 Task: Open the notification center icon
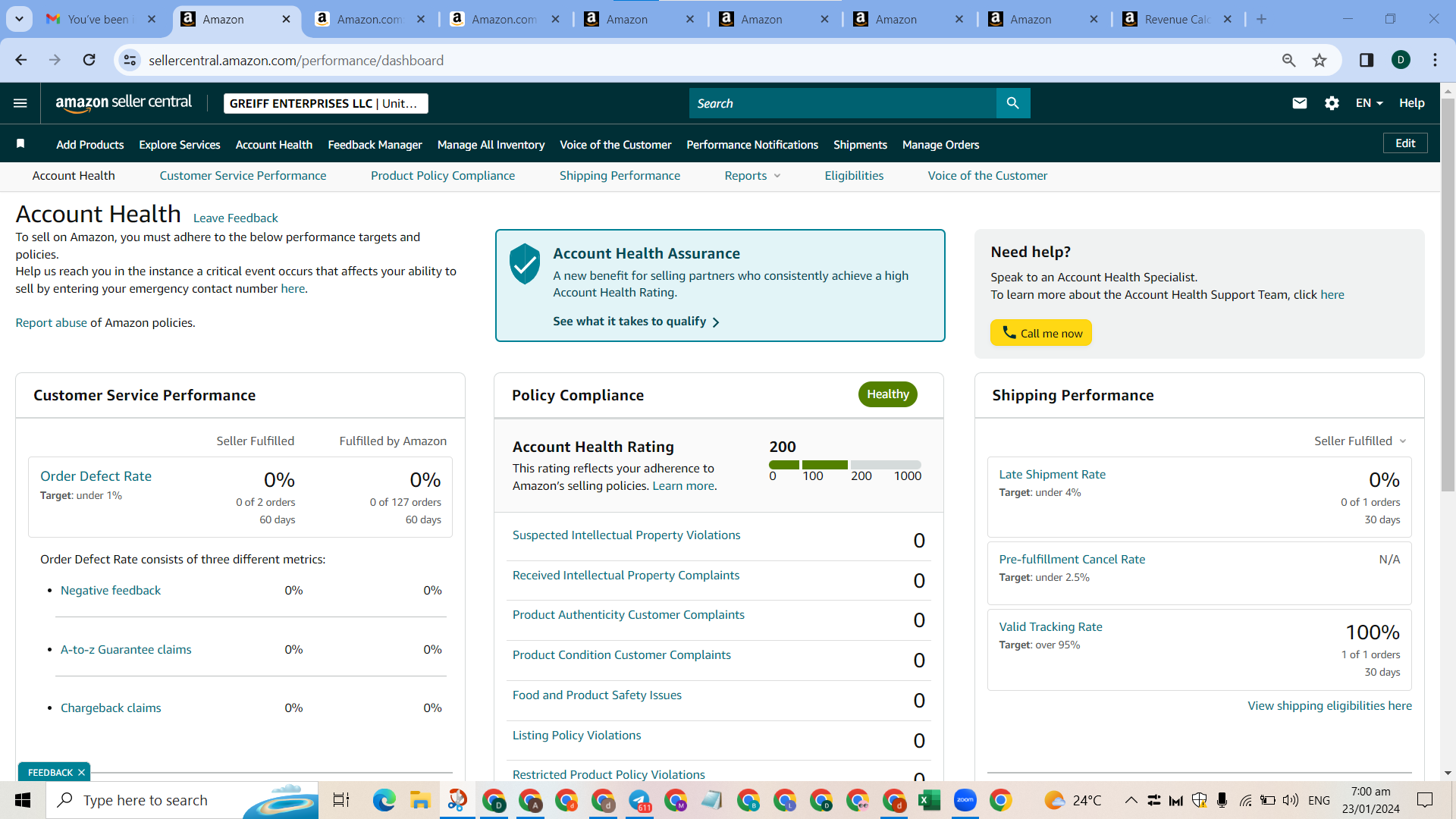[x=1425, y=800]
